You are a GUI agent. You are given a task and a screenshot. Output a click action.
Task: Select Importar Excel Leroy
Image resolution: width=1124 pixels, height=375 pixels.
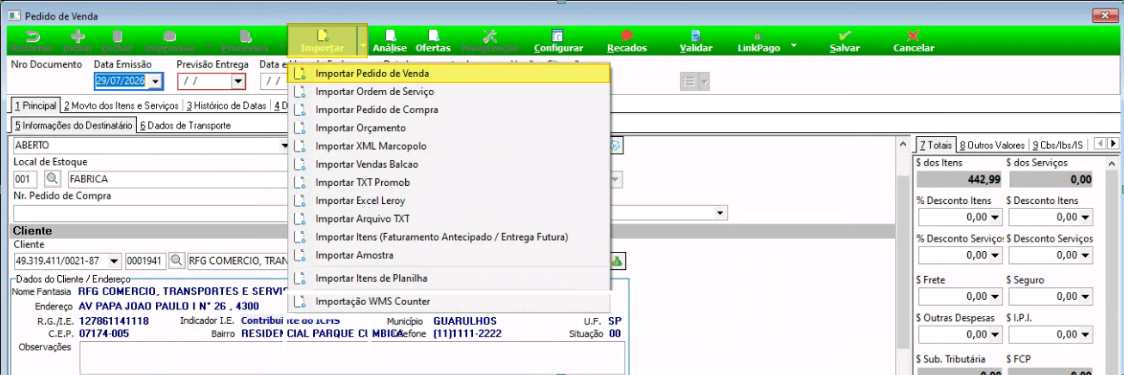pyautogui.click(x=449, y=201)
